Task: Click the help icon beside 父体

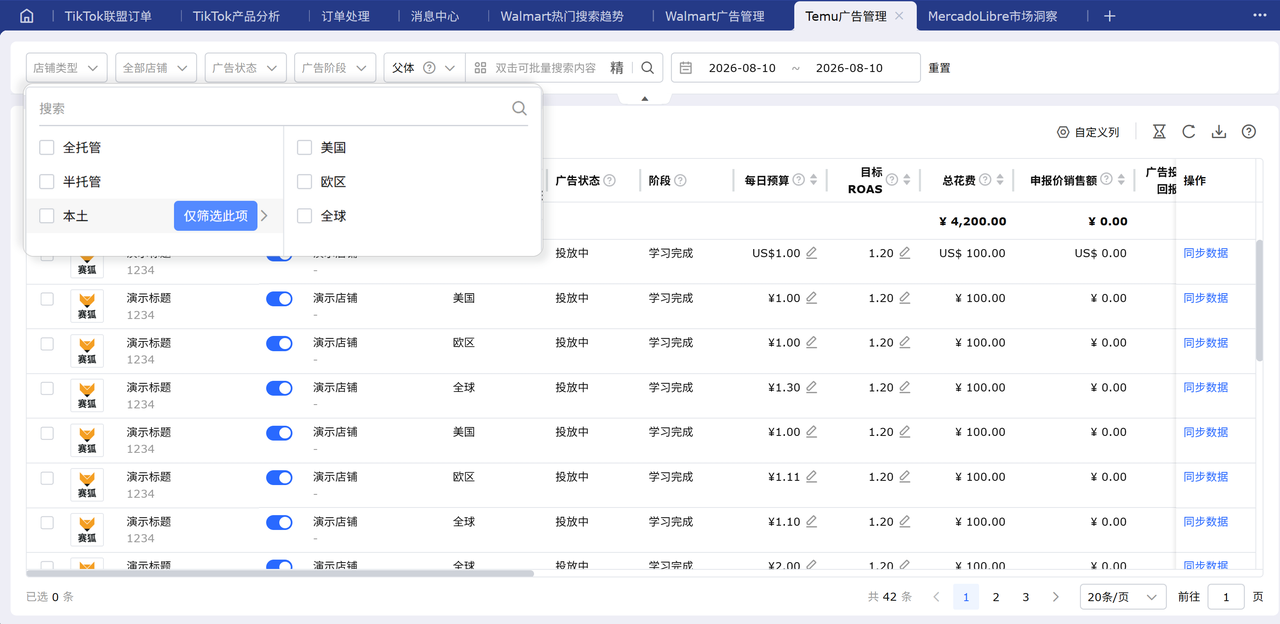Action: coord(429,68)
